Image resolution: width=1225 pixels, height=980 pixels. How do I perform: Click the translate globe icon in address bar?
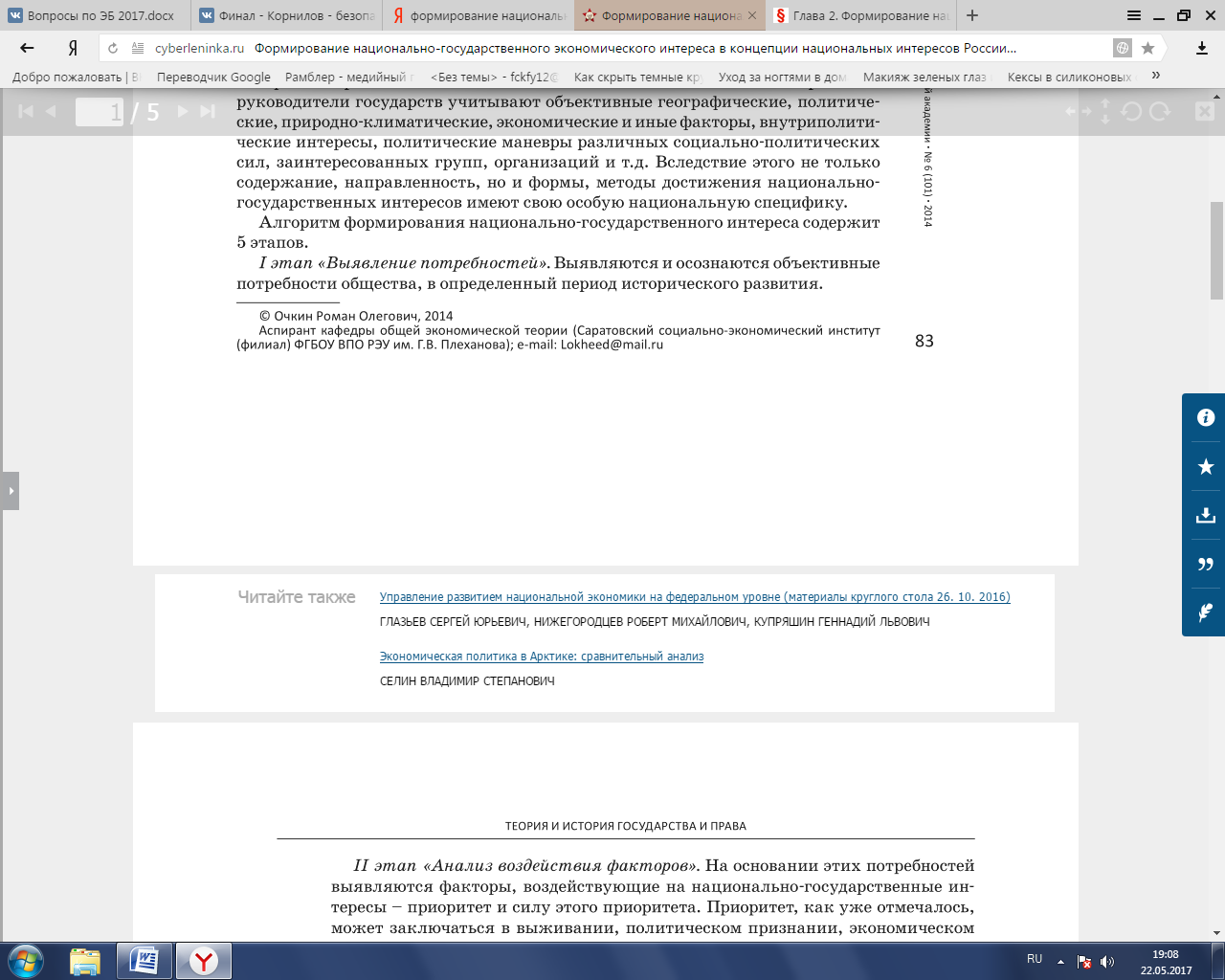click(x=1123, y=48)
